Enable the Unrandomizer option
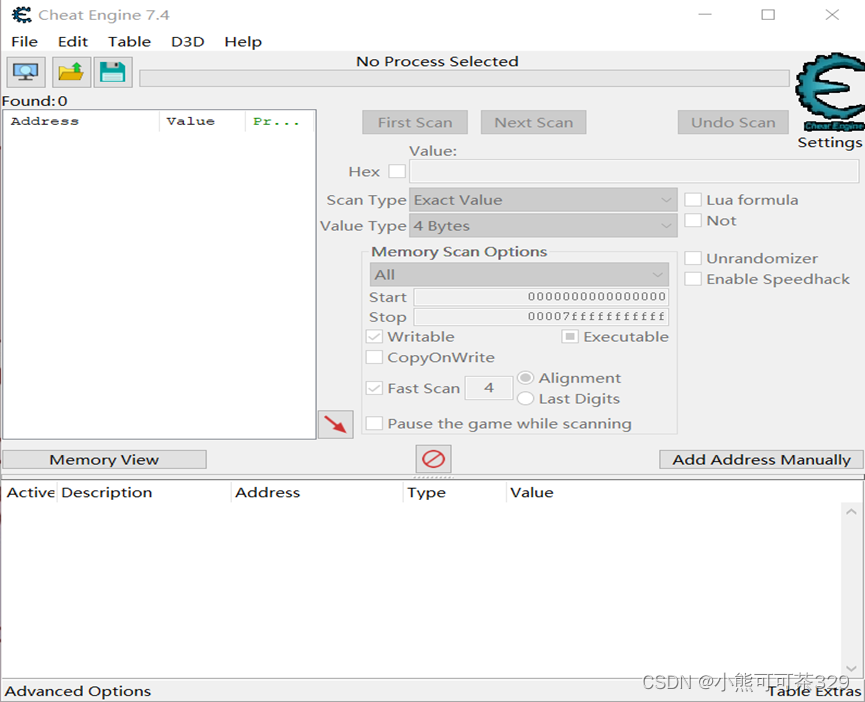The height and width of the screenshot is (702, 865). coord(693,258)
